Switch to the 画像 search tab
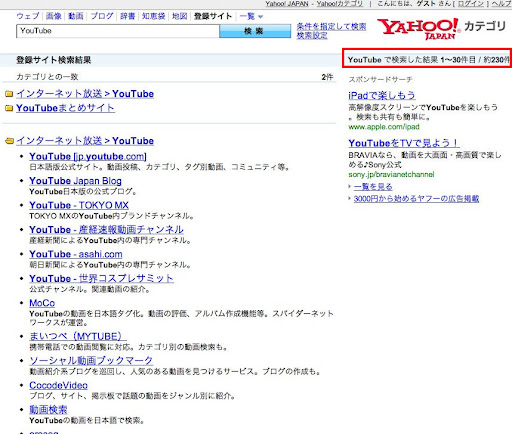This screenshot has width=512, height=434. click(x=53, y=16)
